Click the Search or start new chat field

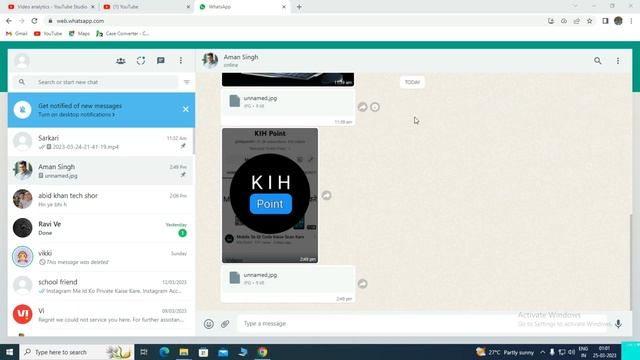96,82
